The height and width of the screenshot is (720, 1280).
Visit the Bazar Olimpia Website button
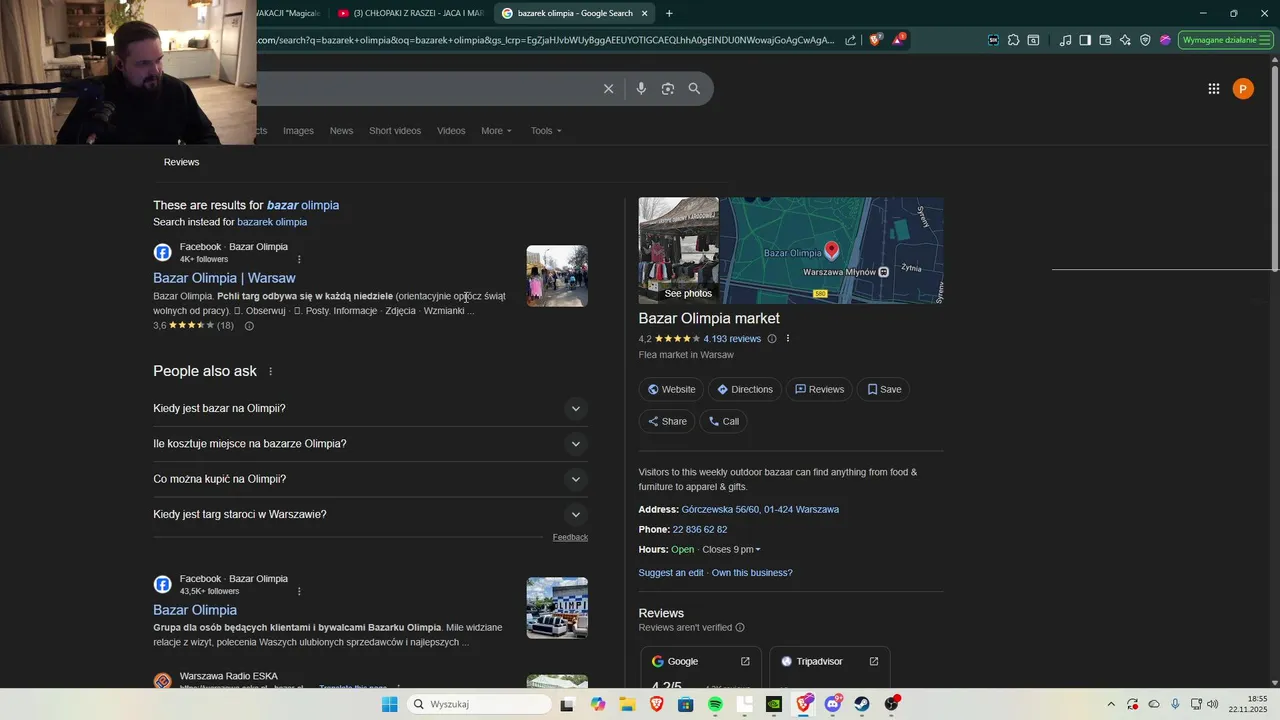click(x=671, y=389)
